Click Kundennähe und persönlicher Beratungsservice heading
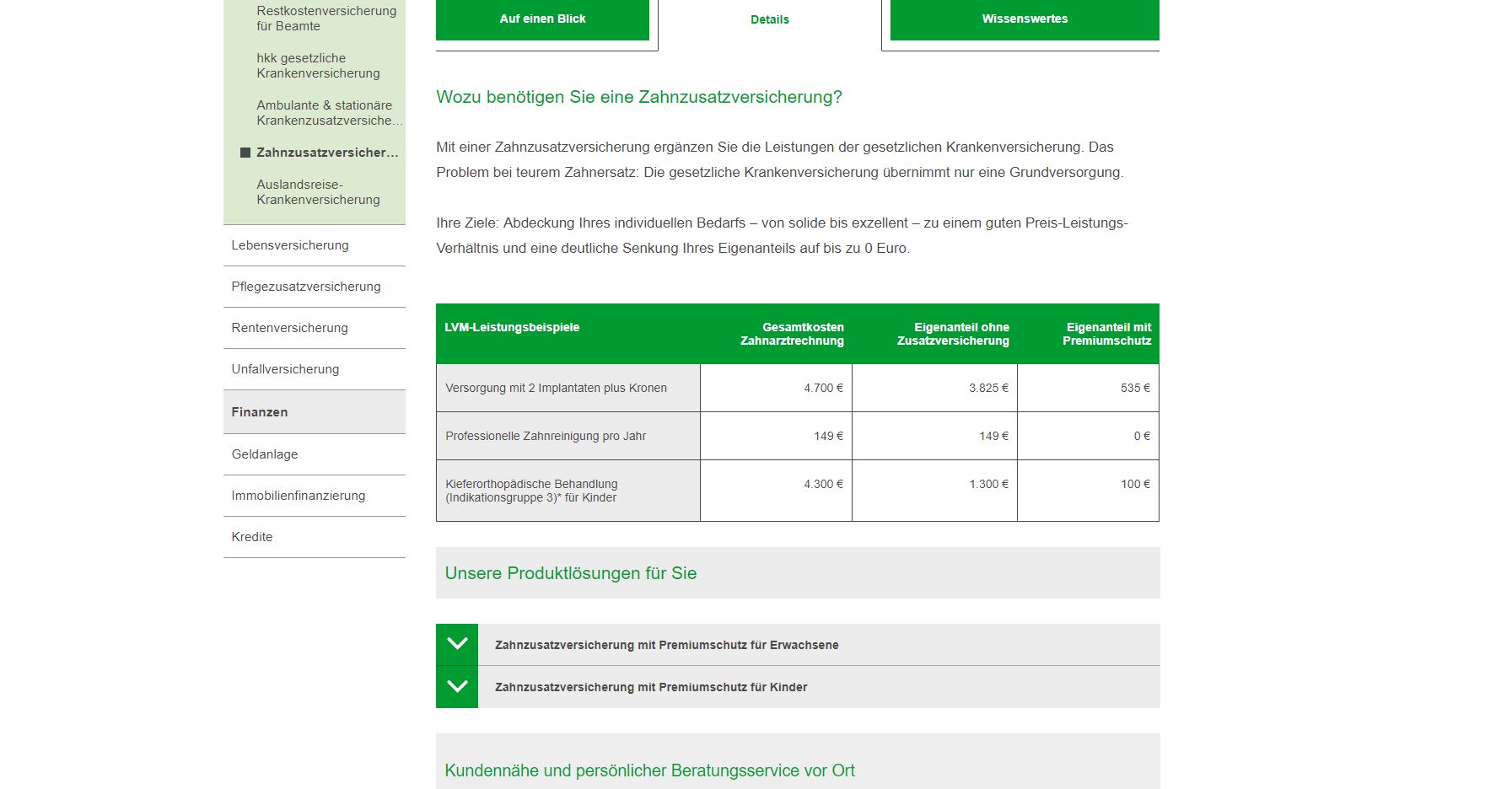The width and height of the screenshot is (1512, 789). 649,770
